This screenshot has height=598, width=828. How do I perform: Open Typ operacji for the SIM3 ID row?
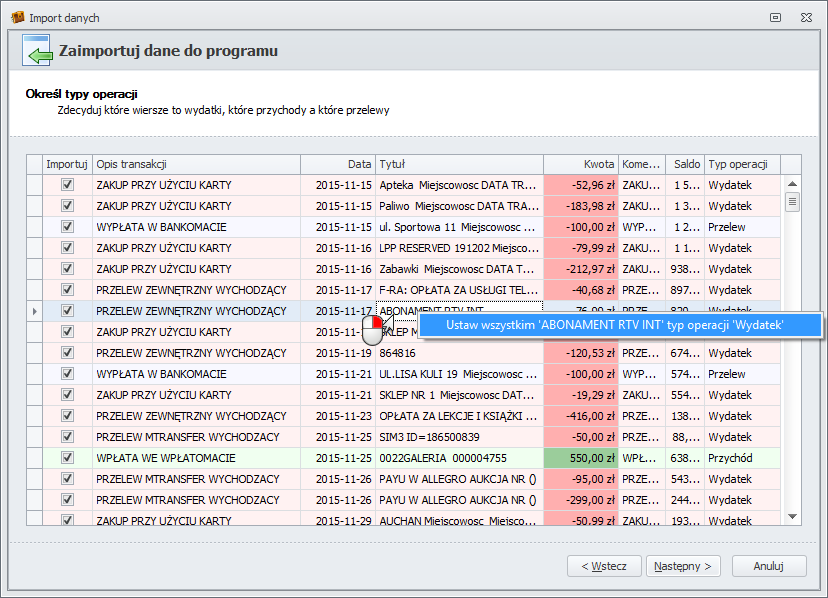pos(741,437)
